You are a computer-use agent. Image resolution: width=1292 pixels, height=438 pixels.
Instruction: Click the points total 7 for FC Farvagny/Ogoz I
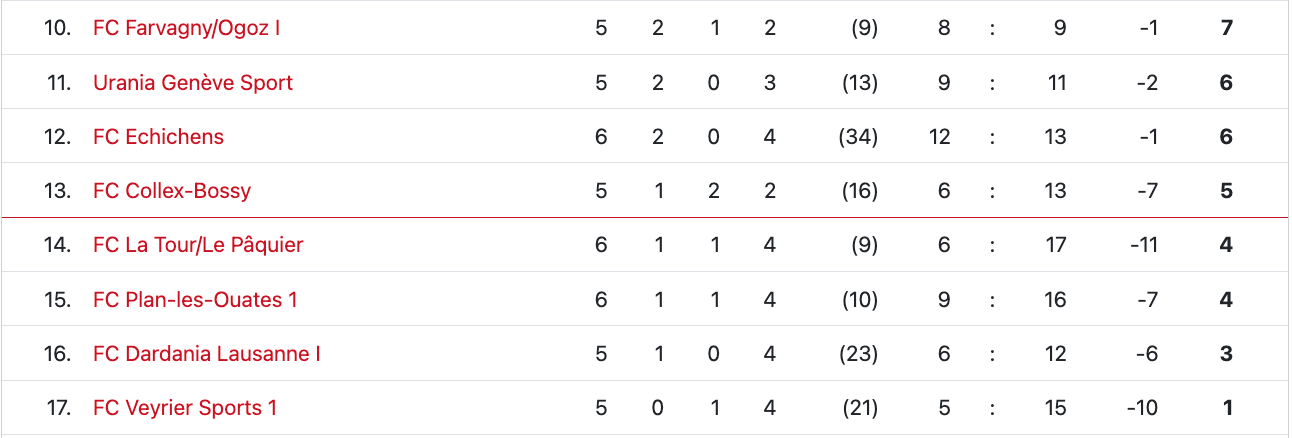1226,28
